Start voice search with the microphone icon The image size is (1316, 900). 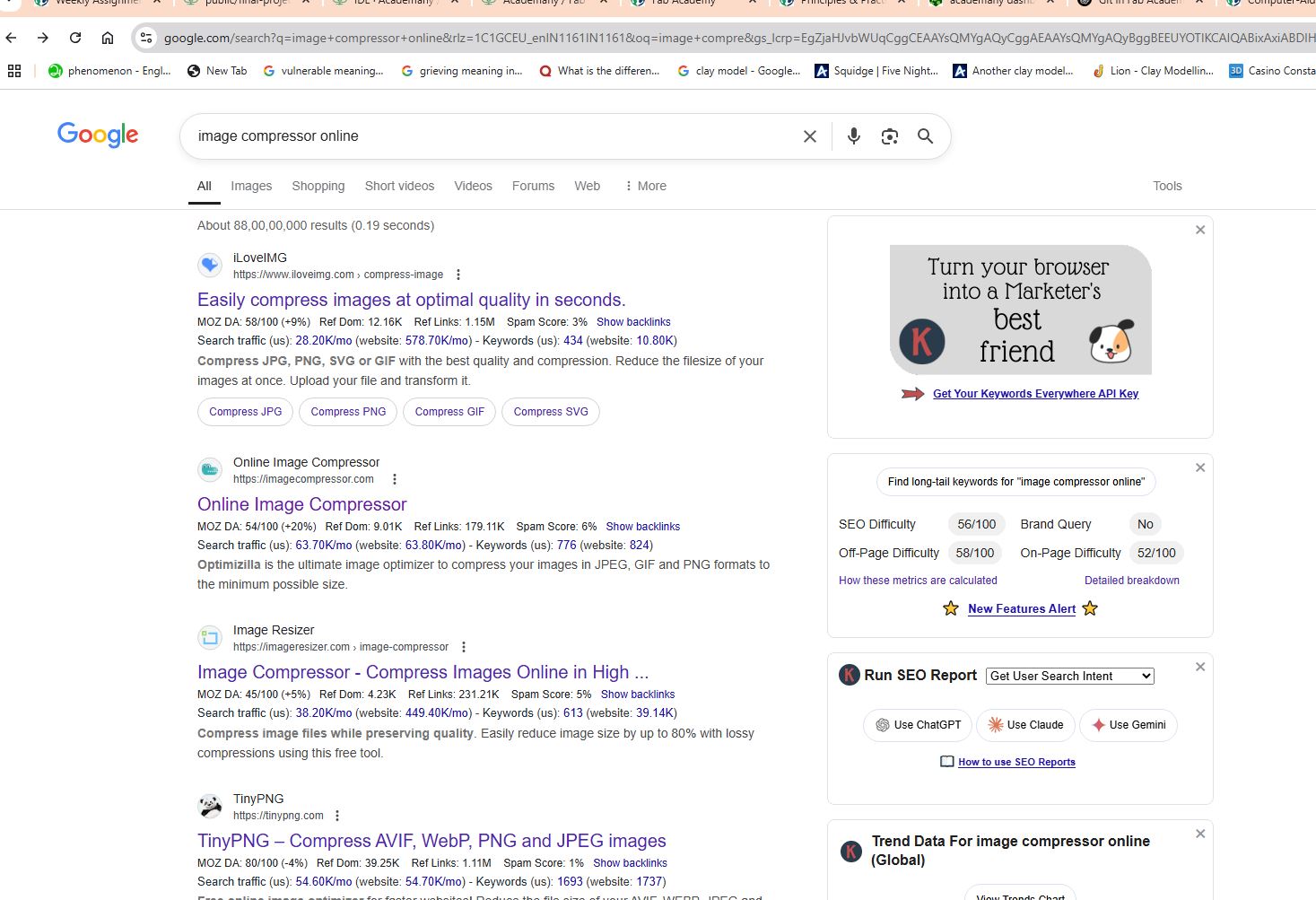854,136
